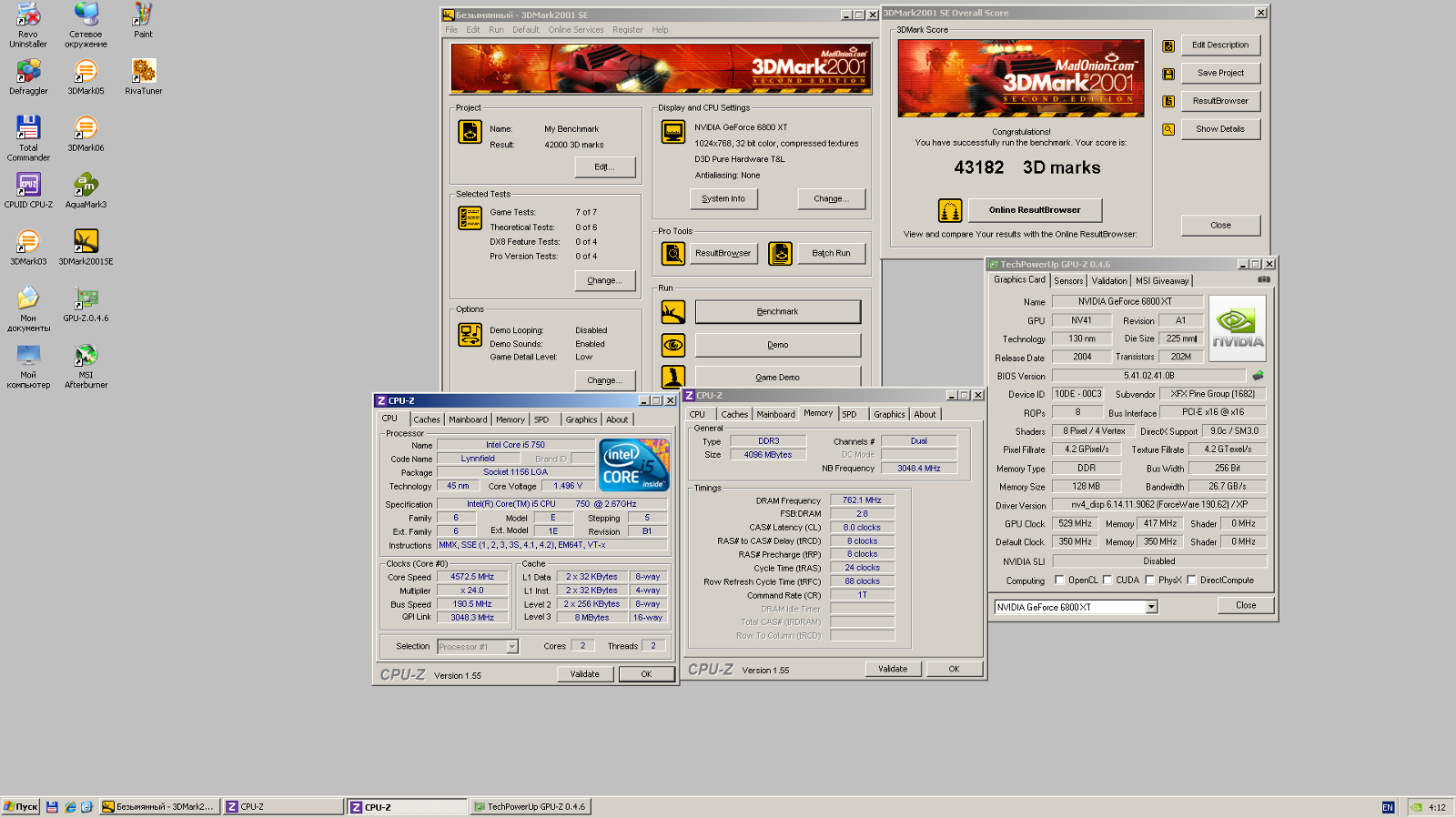
Task: Launch RivaTuner desktop icon
Action: tap(144, 77)
